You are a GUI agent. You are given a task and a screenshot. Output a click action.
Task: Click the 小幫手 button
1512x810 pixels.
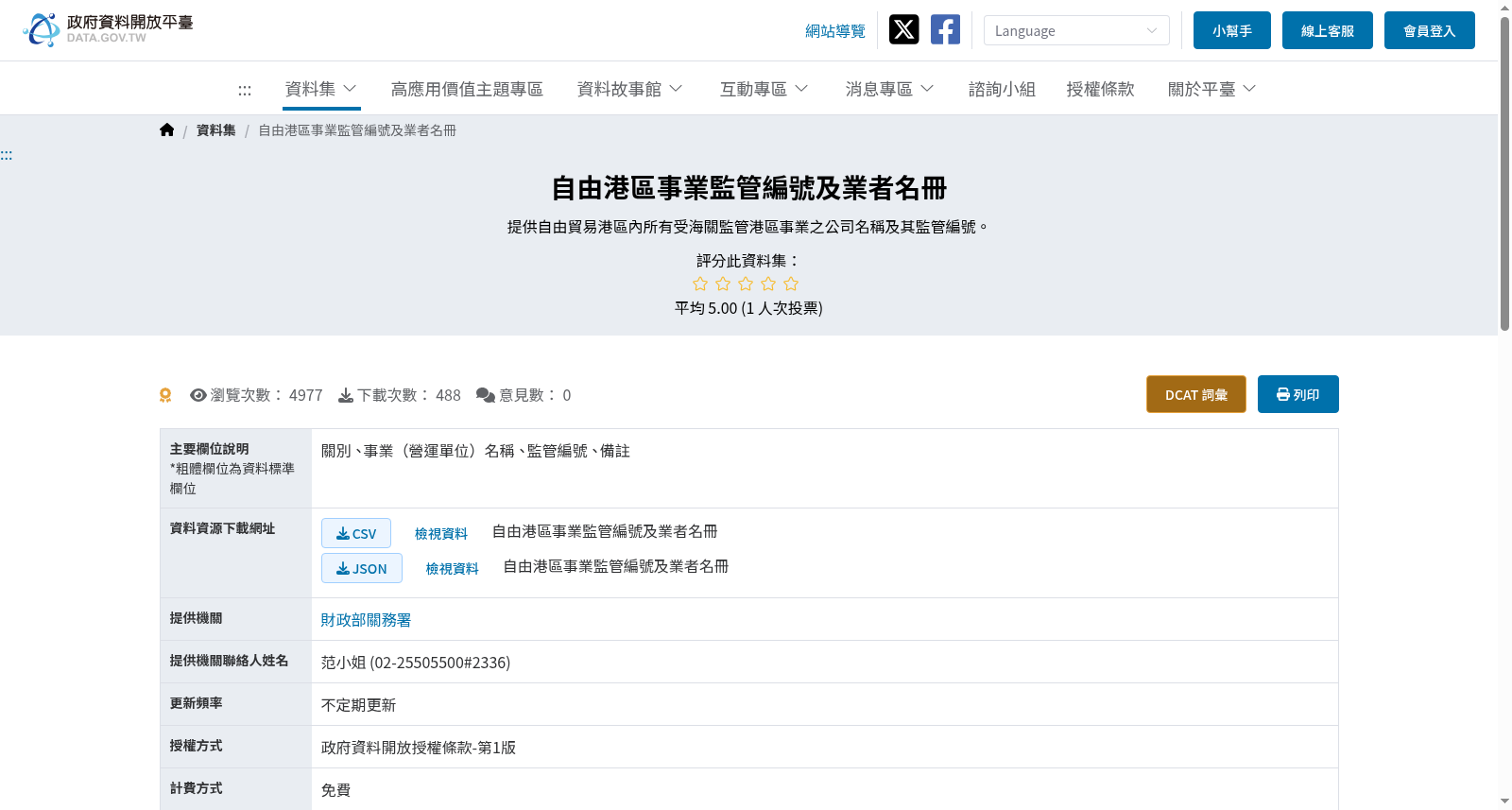pos(1232,30)
